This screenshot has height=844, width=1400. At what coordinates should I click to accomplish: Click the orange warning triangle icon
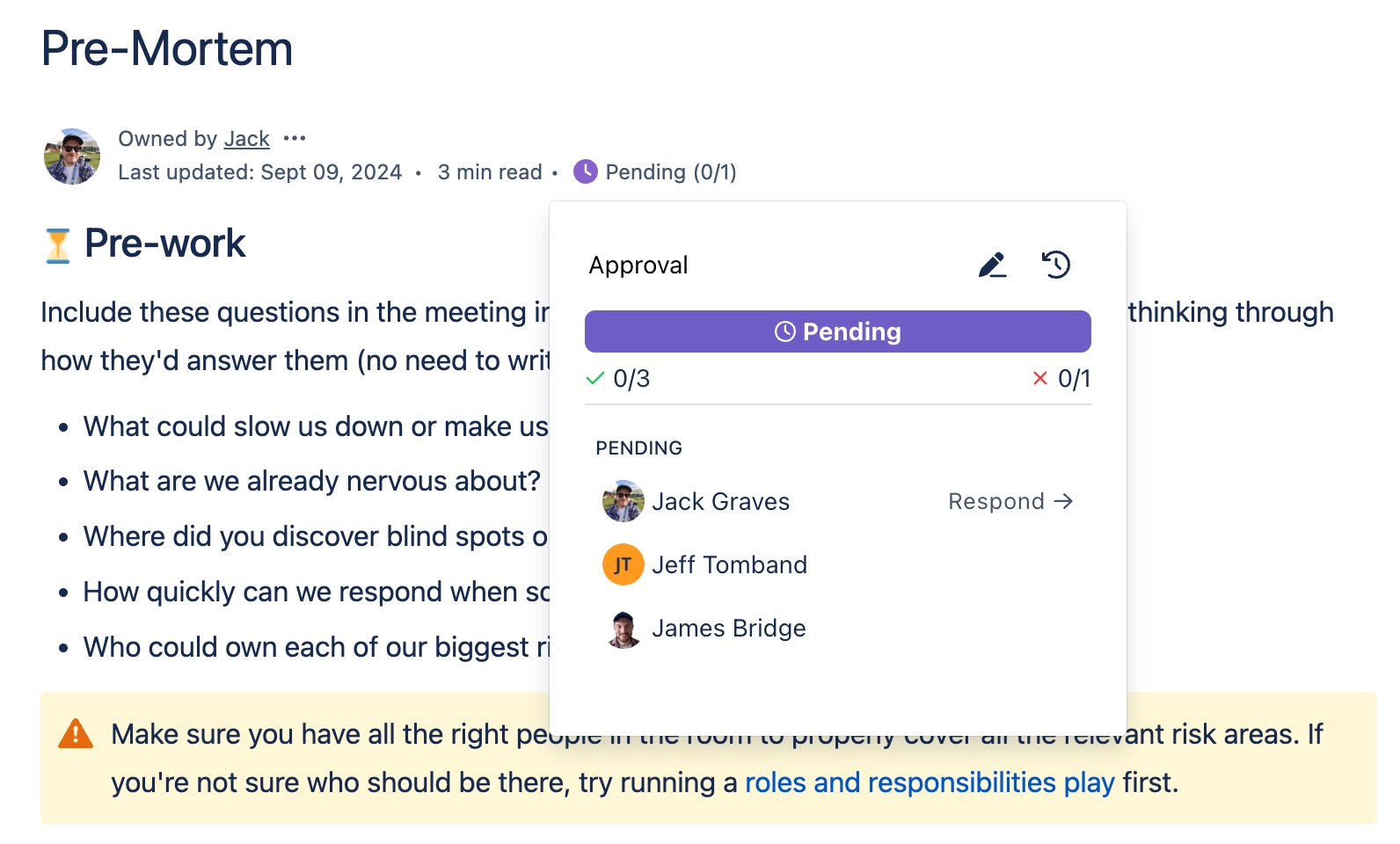tap(76, 733)
